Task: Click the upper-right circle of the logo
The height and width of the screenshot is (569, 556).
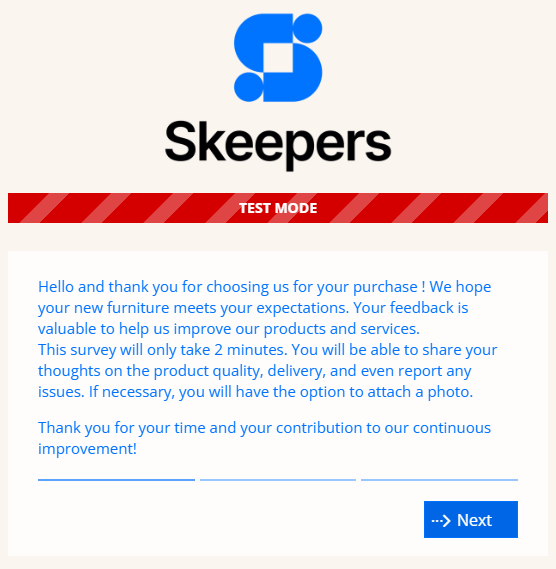Action: (308, 28)
